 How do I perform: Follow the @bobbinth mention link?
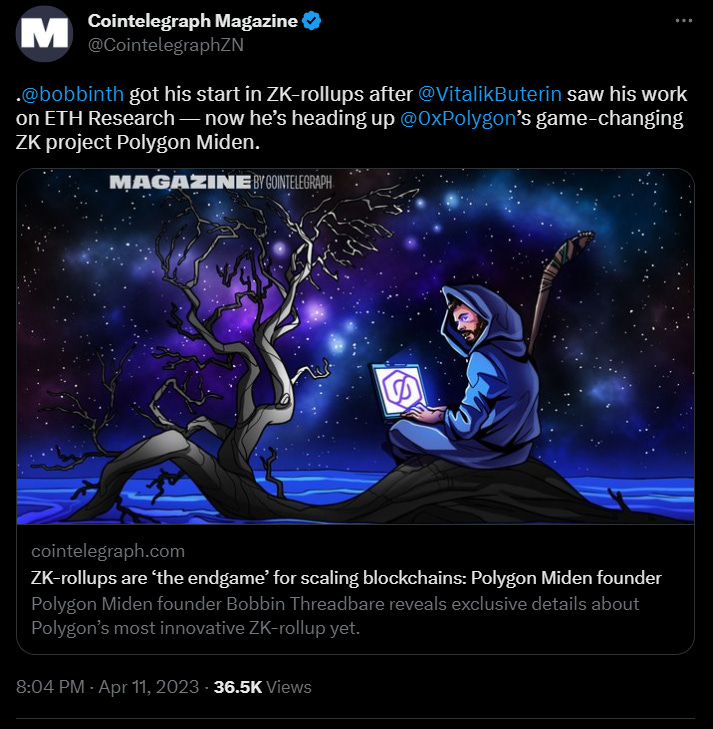pos(73,94)
